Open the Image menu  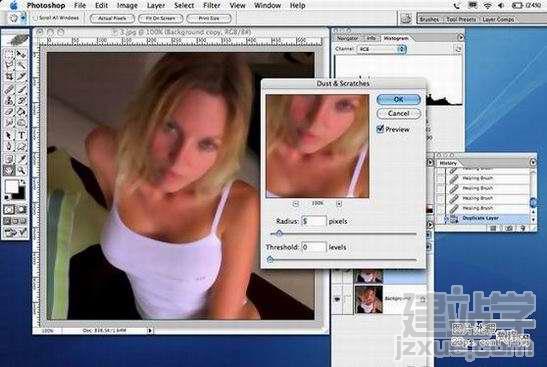(127, 5)
